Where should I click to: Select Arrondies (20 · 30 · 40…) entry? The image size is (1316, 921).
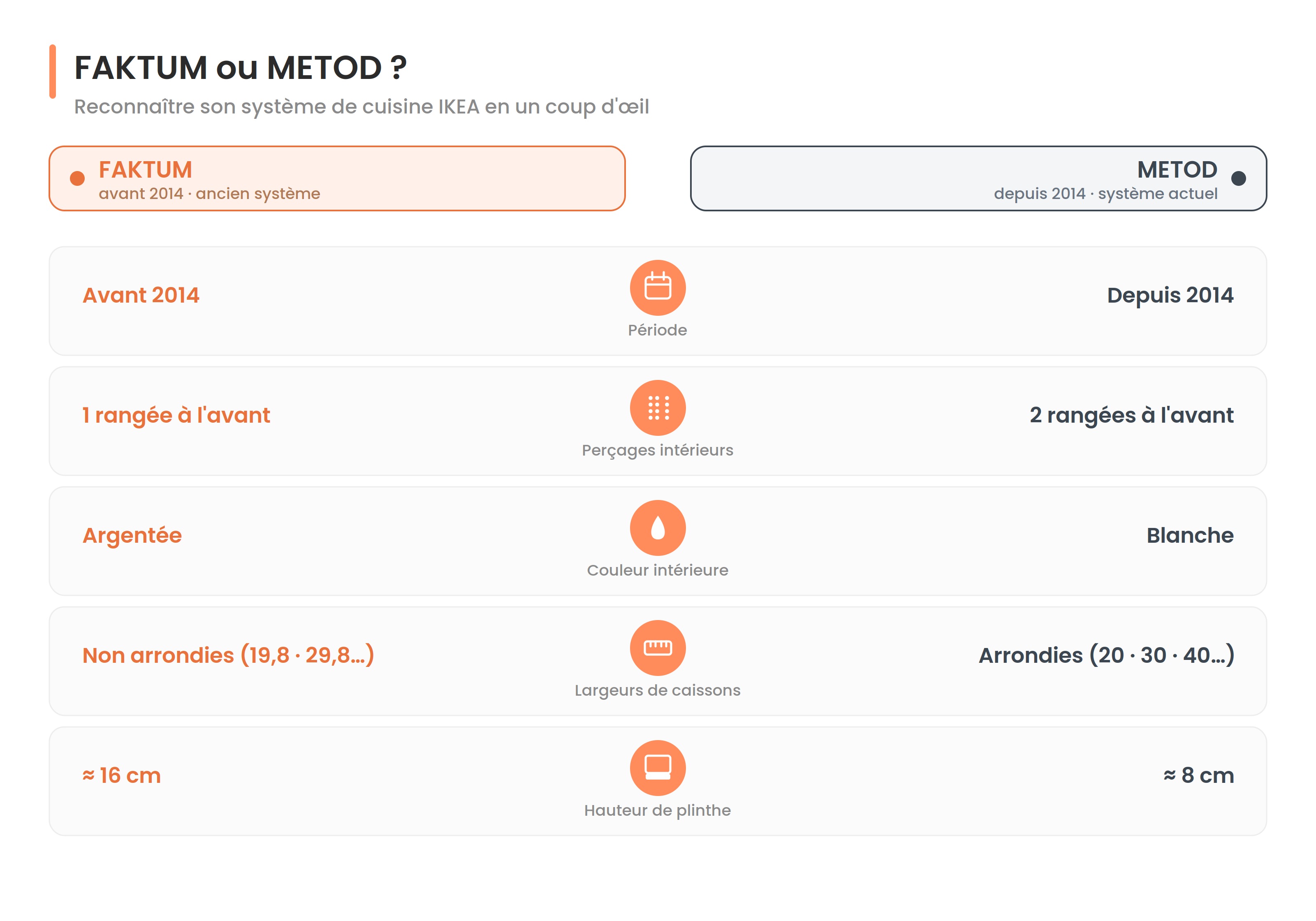(x=1106, y=655)
